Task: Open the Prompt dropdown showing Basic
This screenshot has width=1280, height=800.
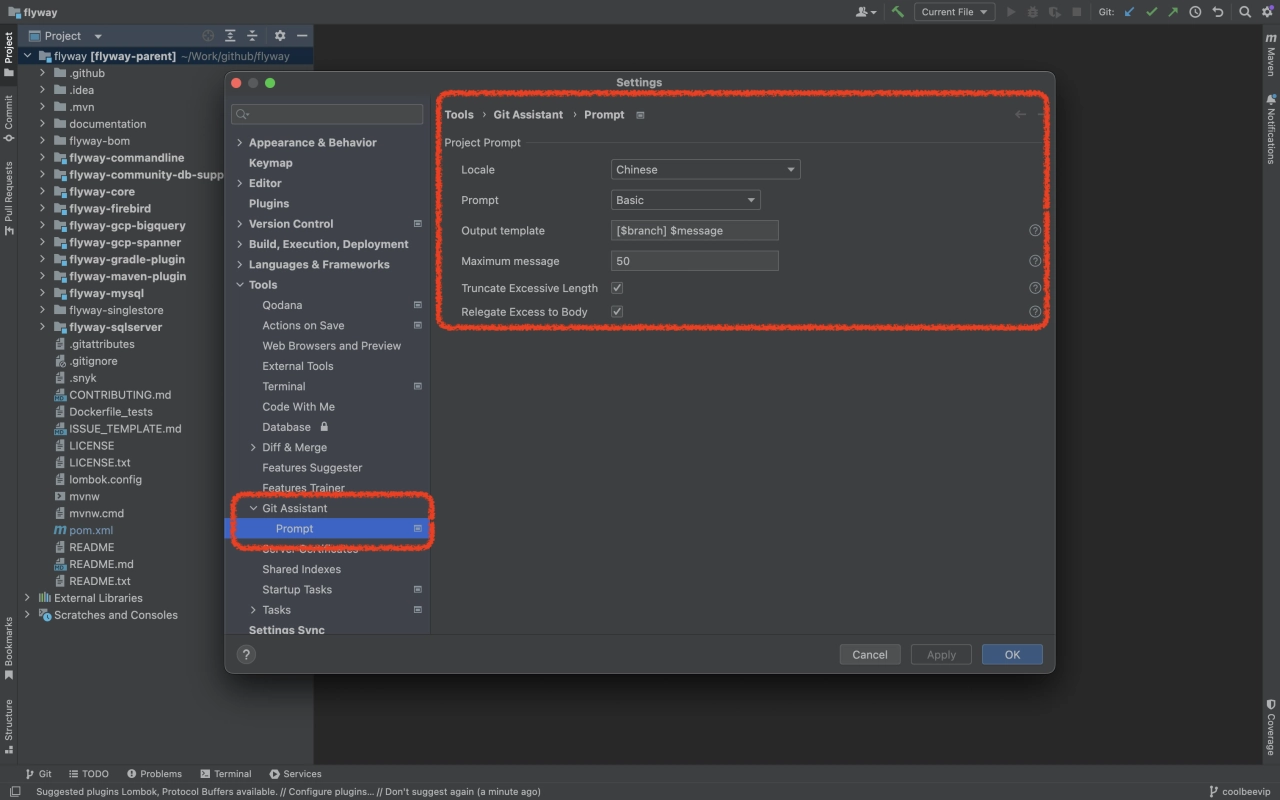Action: coord(685,200)
